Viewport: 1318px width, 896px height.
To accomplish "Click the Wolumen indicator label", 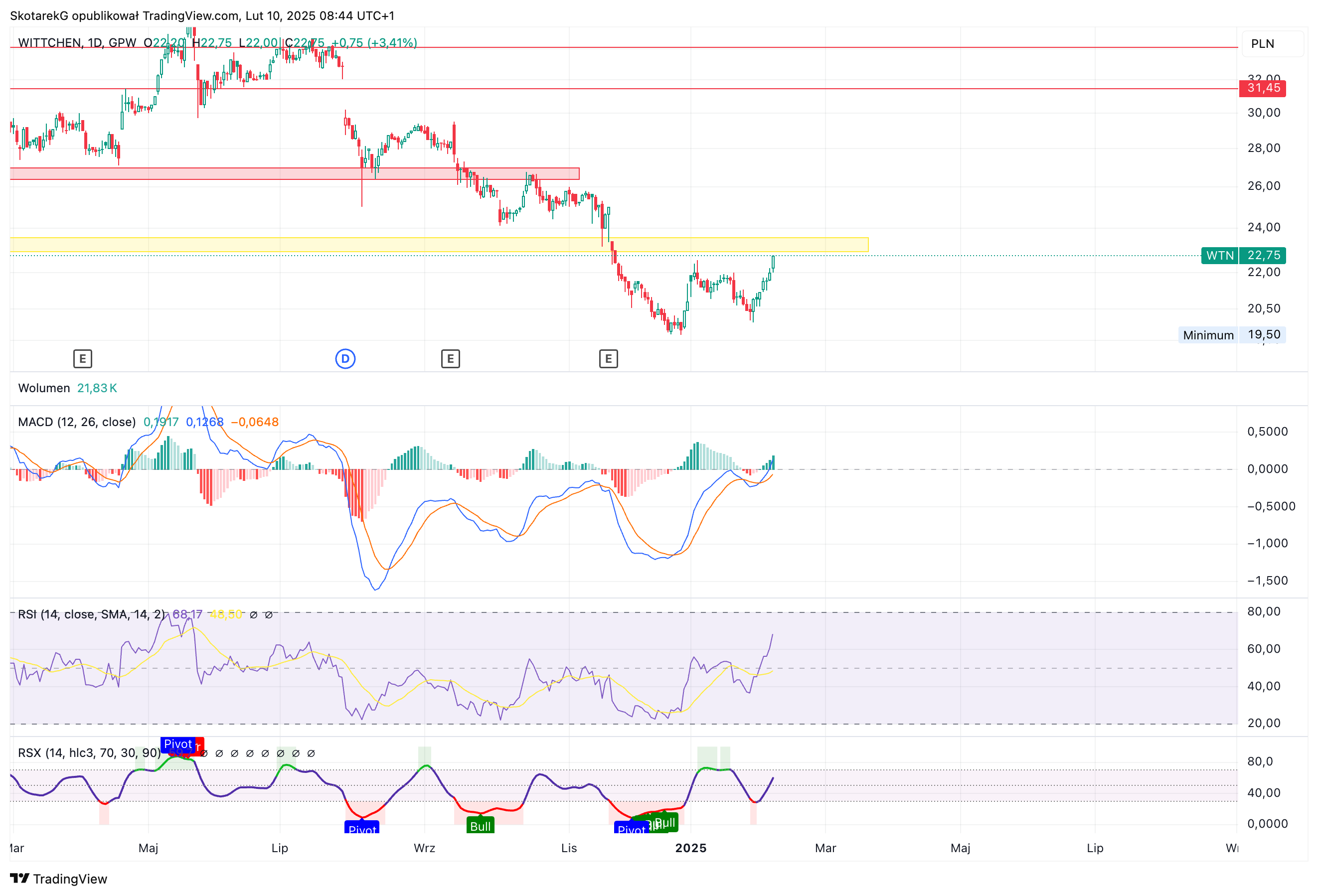I will click(44, 388).
